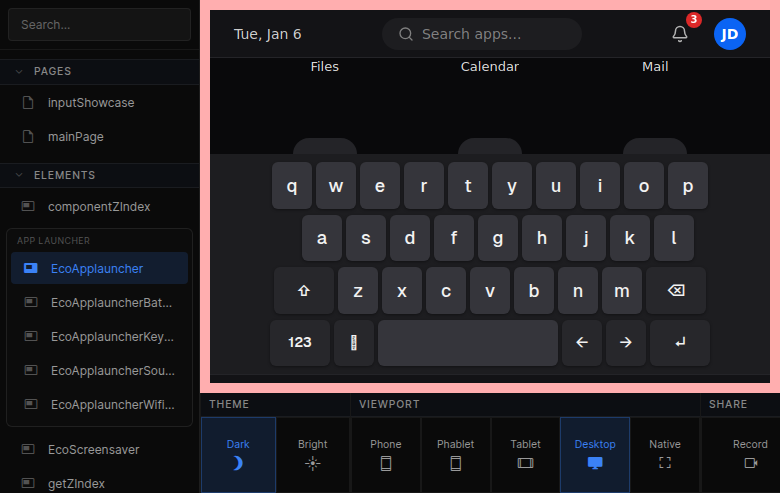Switch theme to Bright

(313, 454)
